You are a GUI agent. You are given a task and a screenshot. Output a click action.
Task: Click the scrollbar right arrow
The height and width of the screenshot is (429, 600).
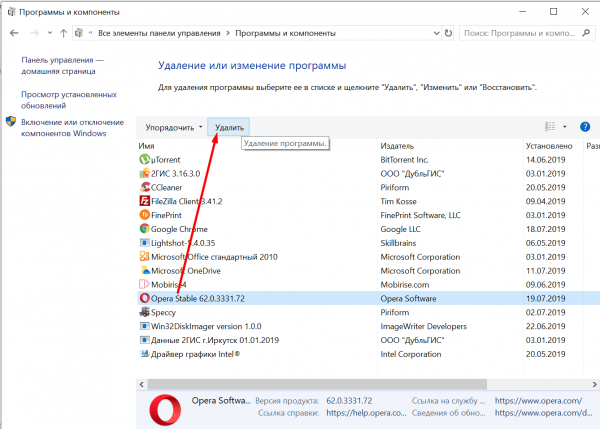594,384
